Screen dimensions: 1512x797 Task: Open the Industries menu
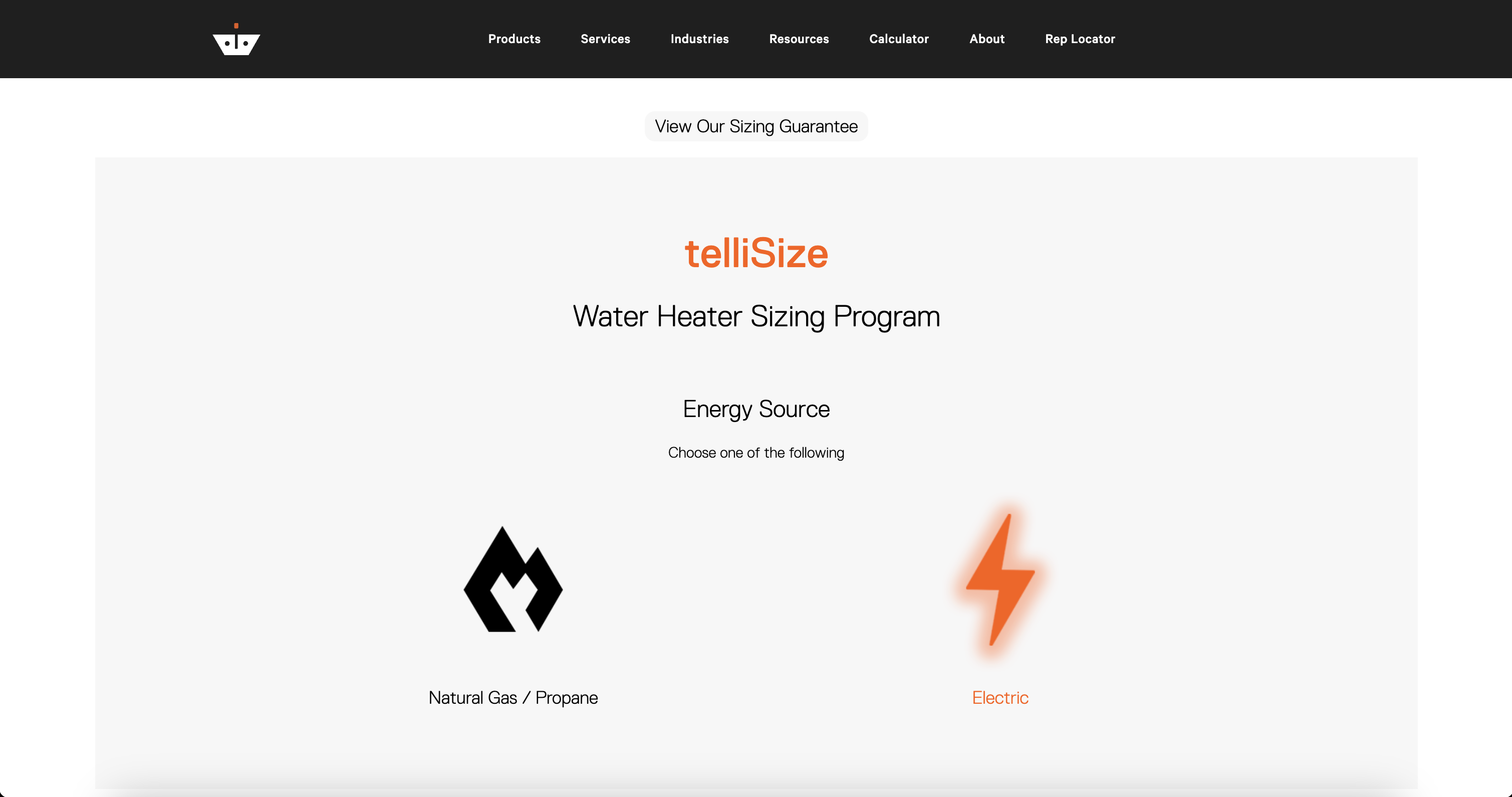pyautogui.click(x=700, y=39)
